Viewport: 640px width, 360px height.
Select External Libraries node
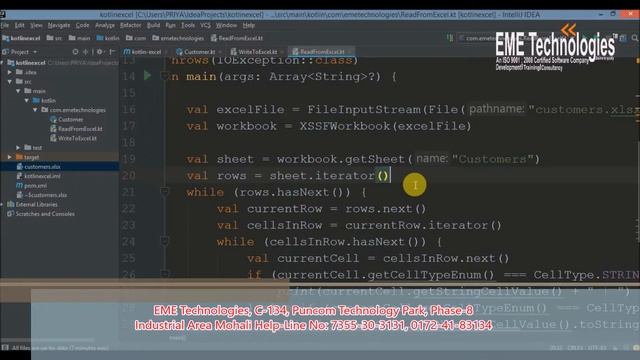pyautogui.click(x=33, y=204)
